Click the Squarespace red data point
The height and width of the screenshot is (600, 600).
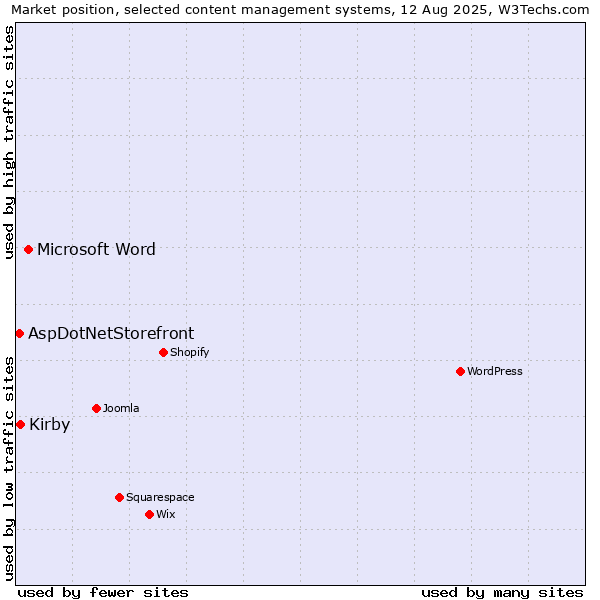pos(119,497)
